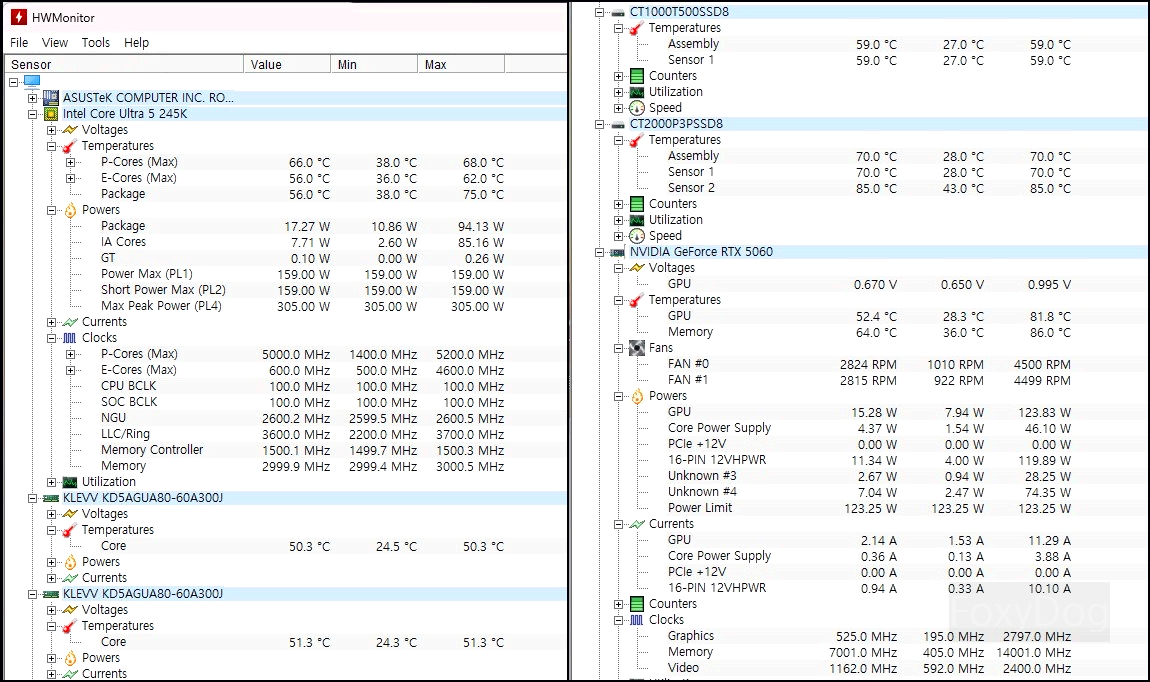Click the CT2000P3PSSD8 Temperatures thermometer icon
The height and width of the screenshot is (682, 1150).
click(637, 140)
